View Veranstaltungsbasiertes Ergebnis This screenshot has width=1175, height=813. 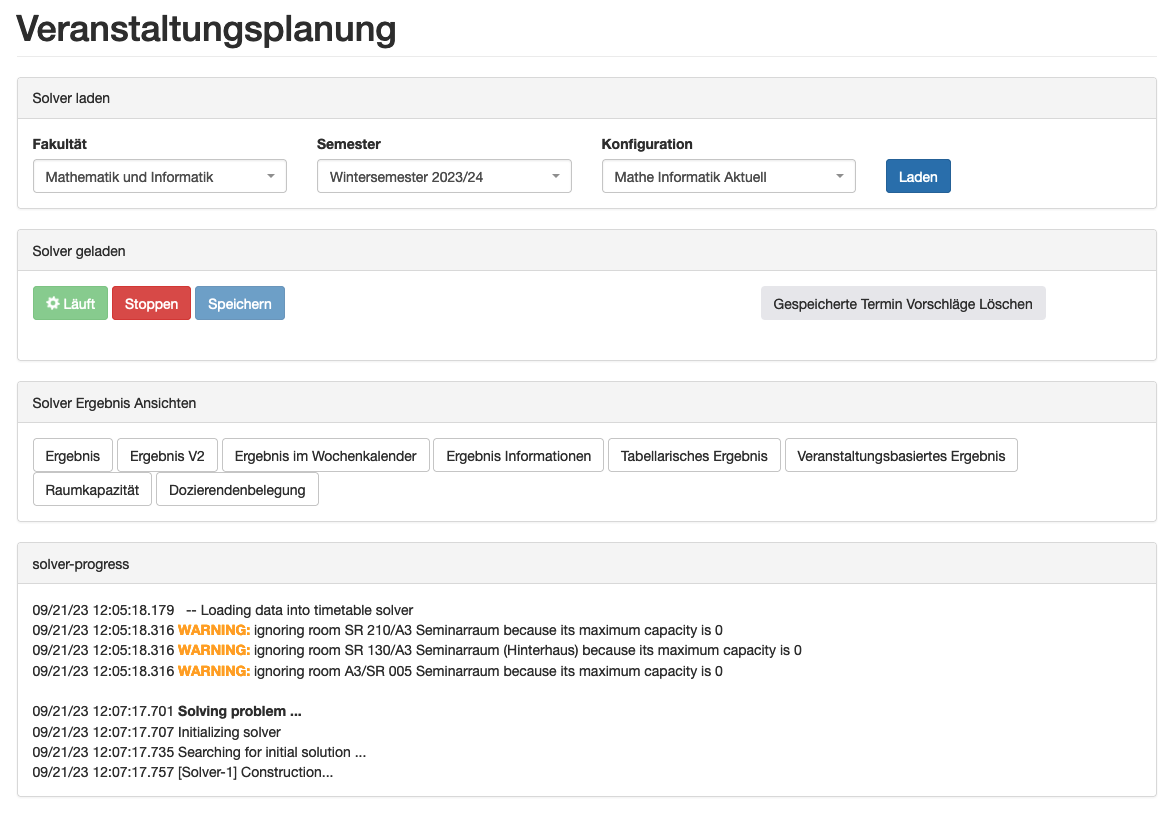click(x=901, y=456)
